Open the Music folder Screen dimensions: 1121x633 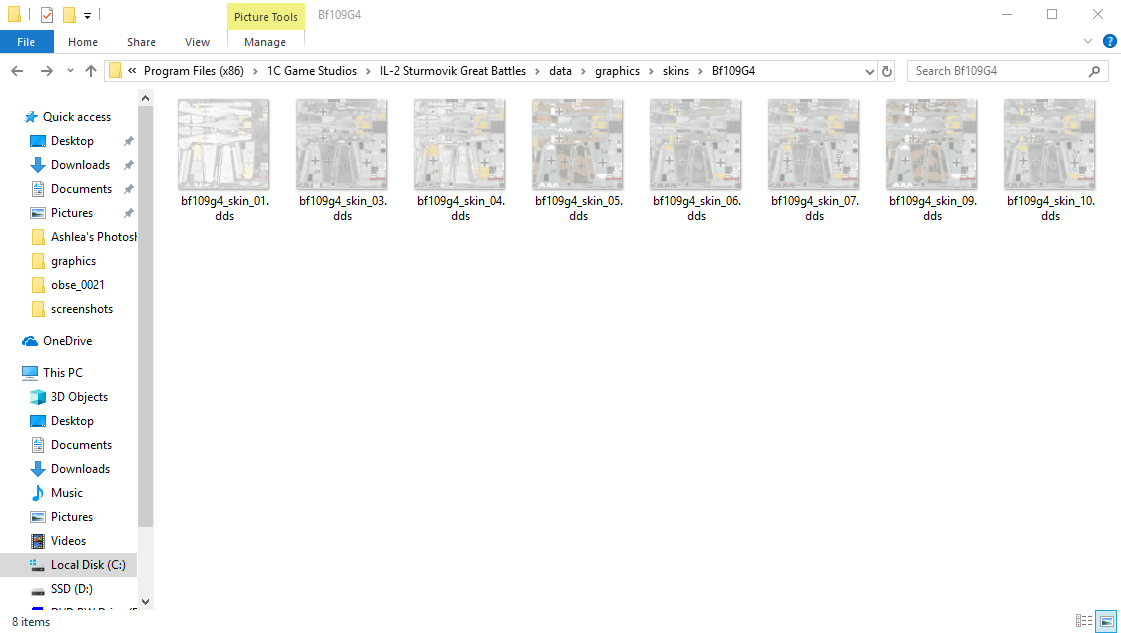click(x=66, y=493)
